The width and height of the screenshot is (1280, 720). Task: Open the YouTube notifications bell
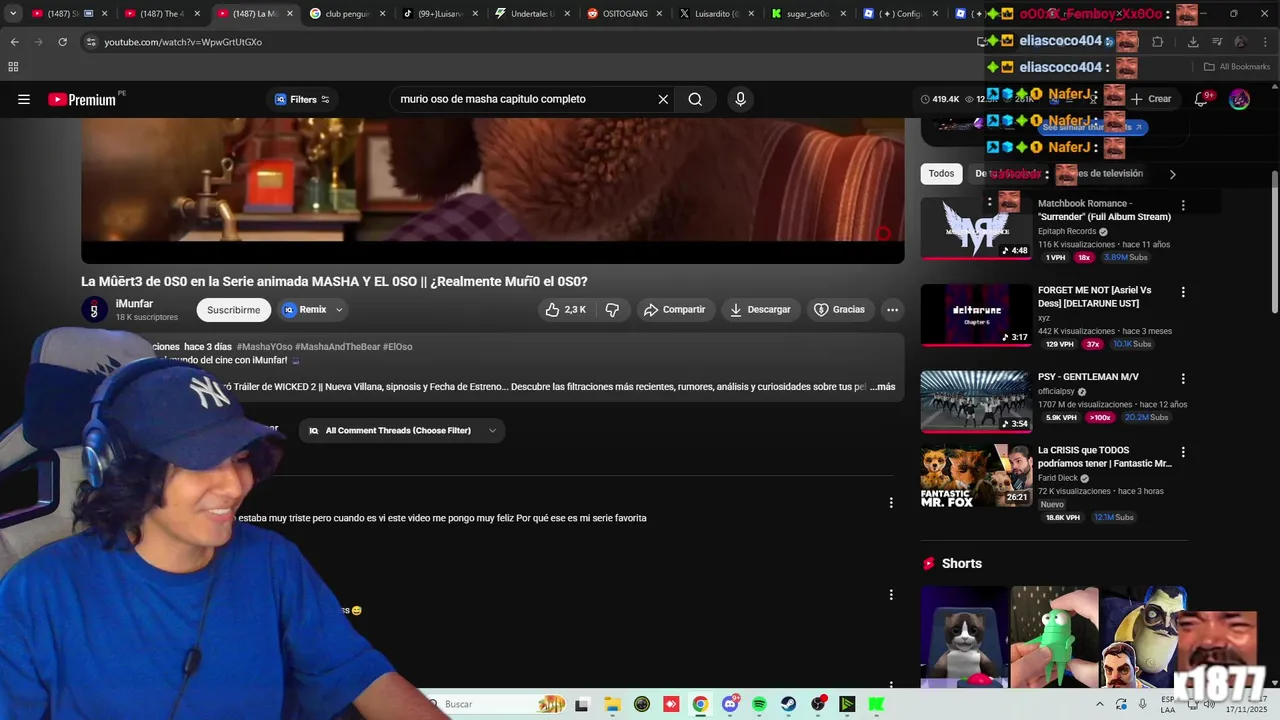1201,99
